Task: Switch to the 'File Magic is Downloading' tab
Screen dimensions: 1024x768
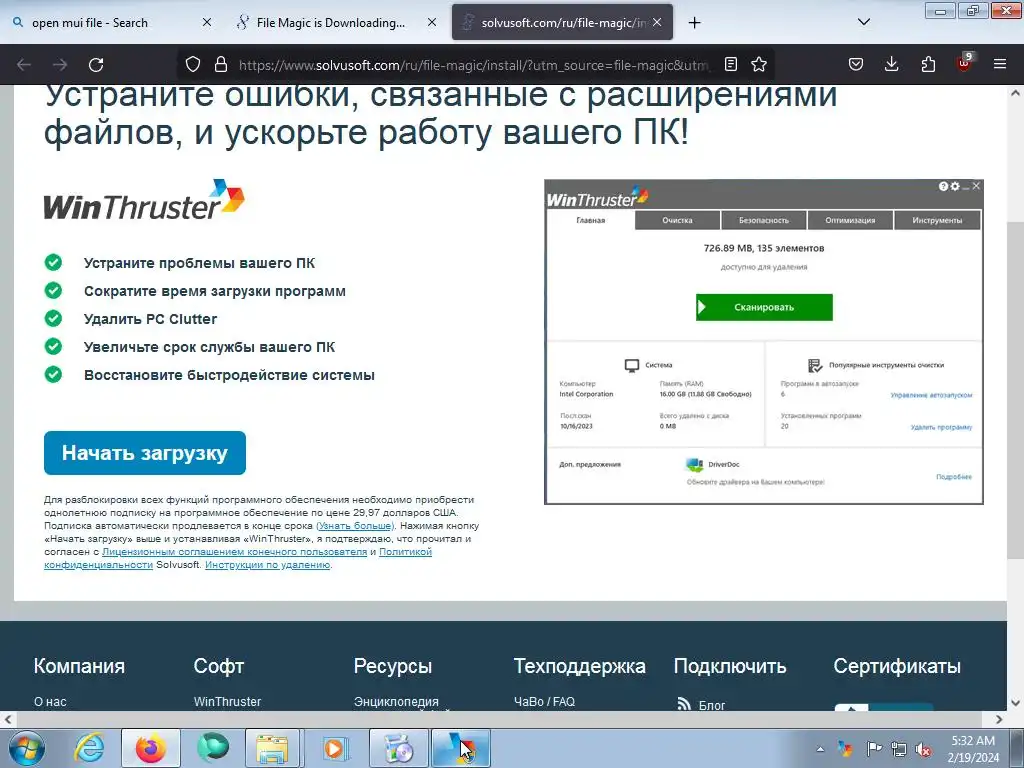Action: 336,22
